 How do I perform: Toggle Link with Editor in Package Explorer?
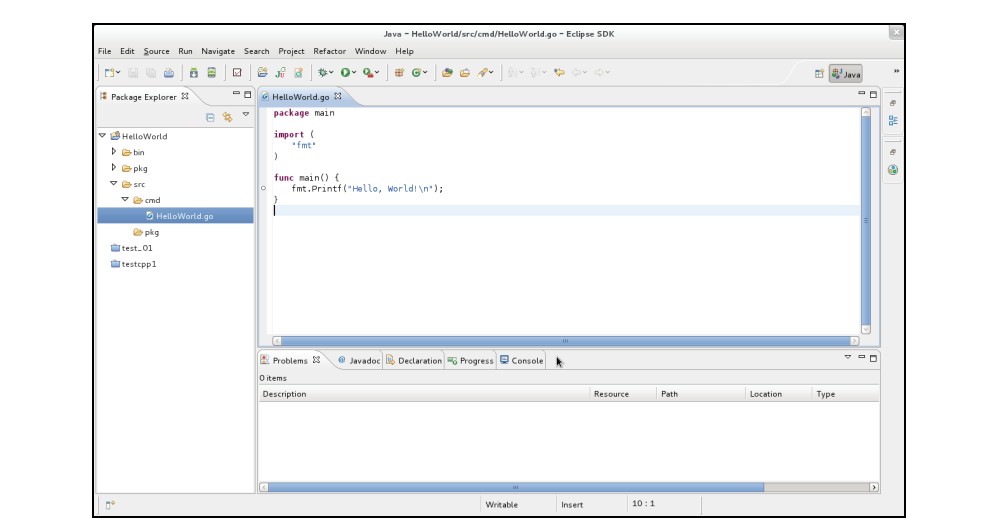click(x=227, y=117)
